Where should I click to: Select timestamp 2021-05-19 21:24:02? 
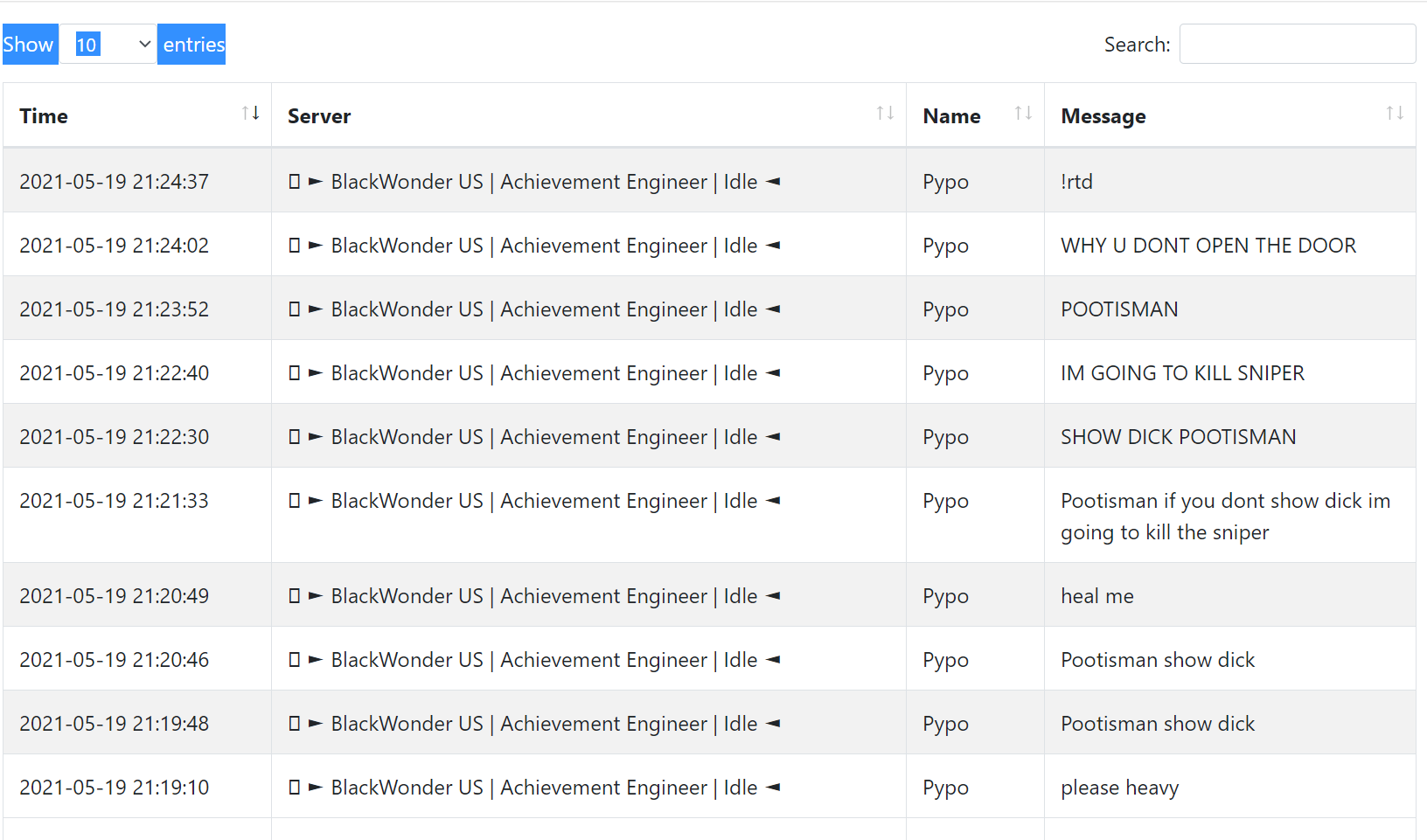tap(115, 246)
